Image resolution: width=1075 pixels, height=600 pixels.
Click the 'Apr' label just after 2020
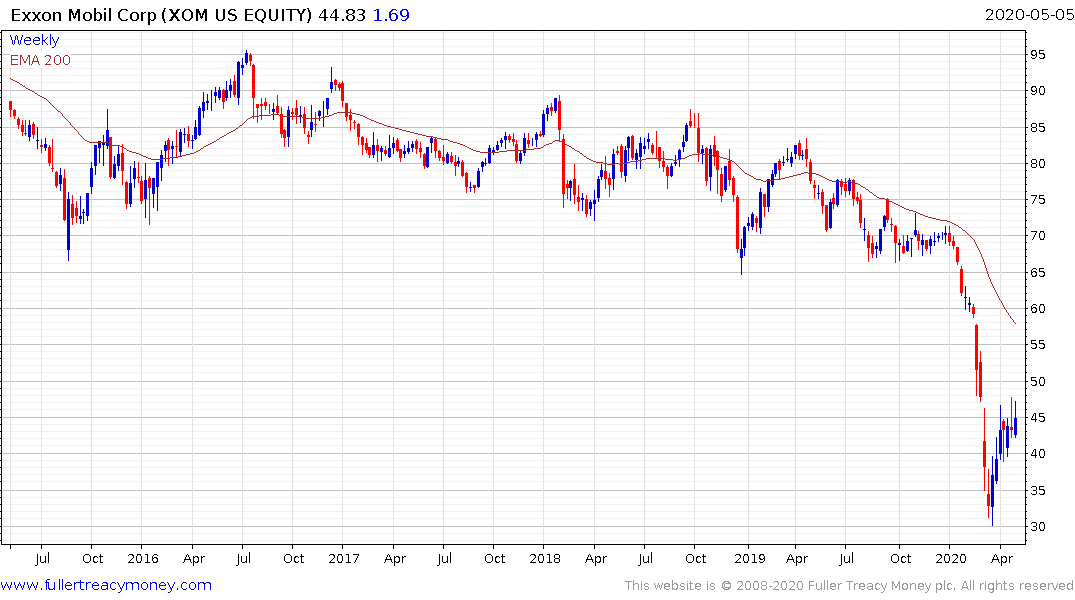click(1002, 559)
